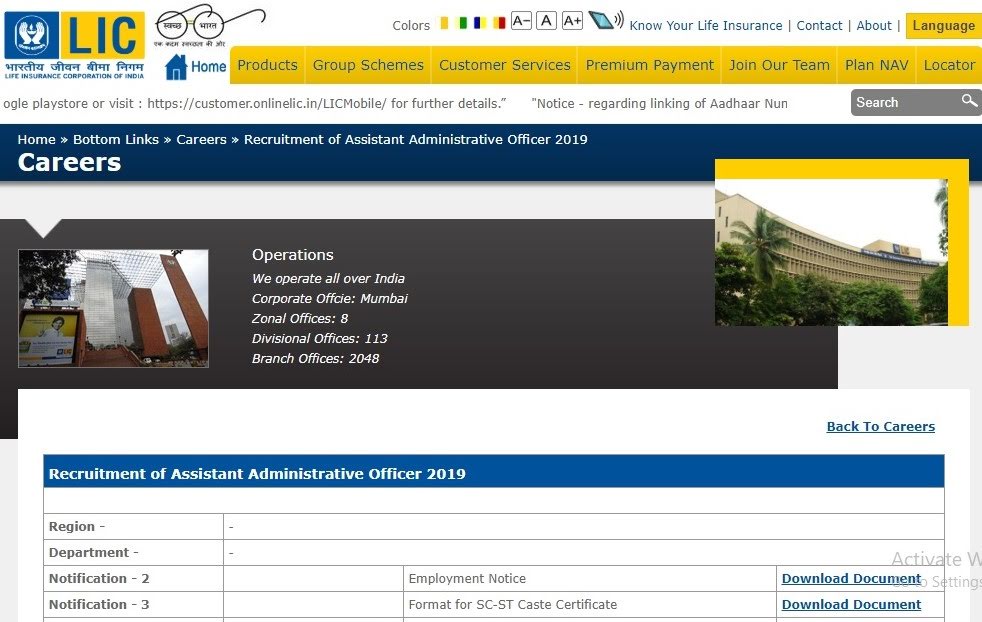Select the yellow color theme swatch

[x=444, y=24]
